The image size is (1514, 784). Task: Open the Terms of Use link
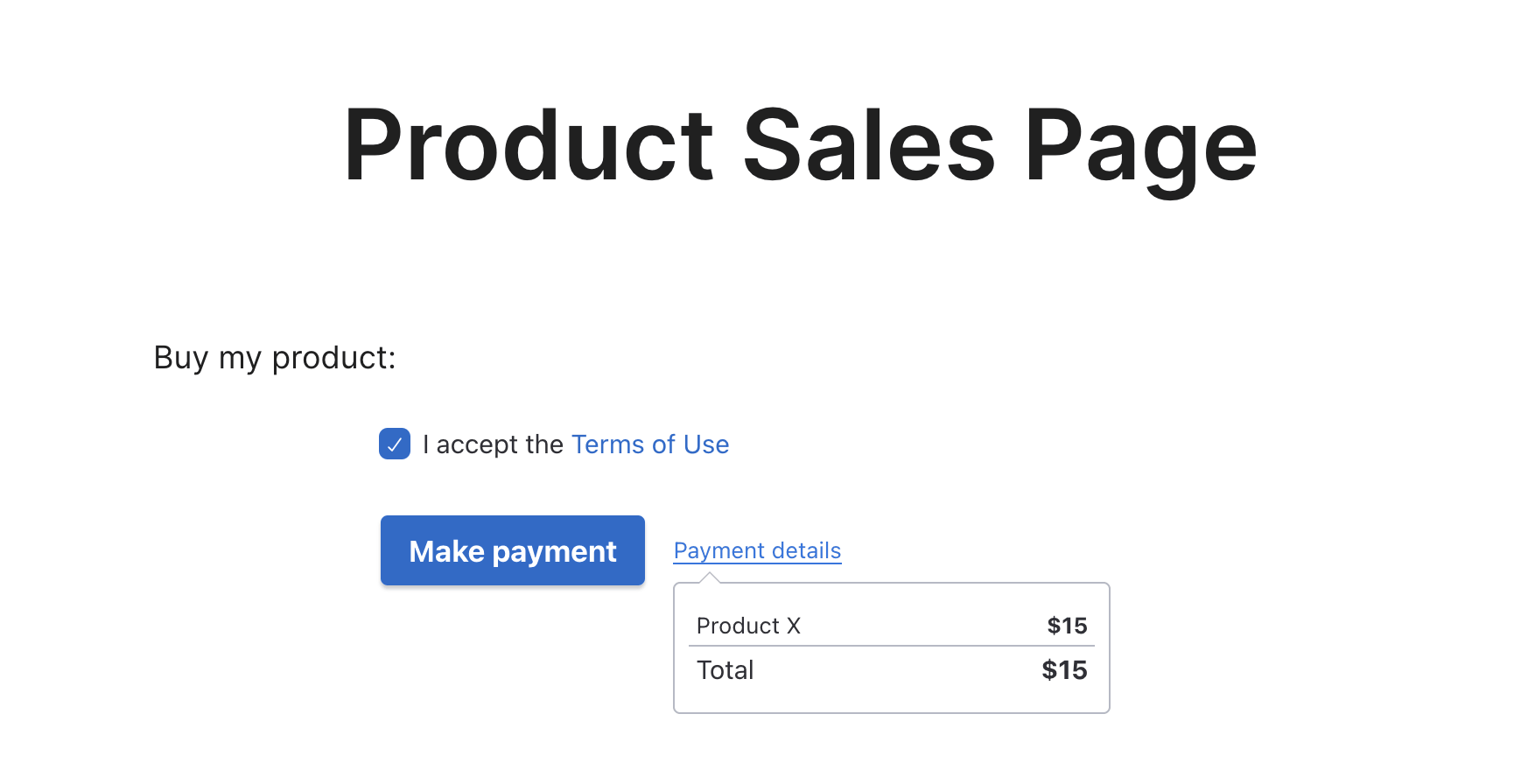point(649,444)
